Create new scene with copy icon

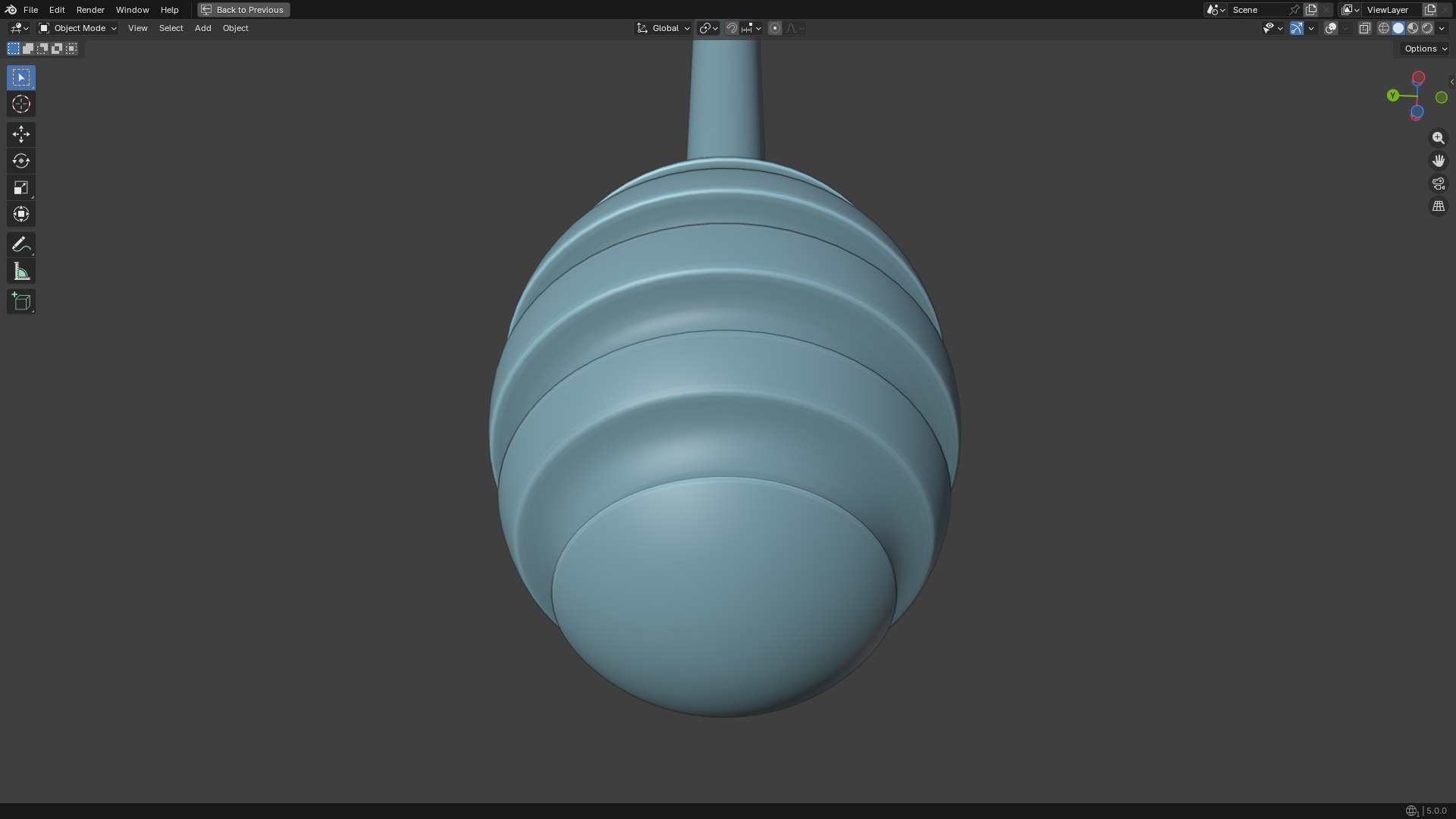1311,10
